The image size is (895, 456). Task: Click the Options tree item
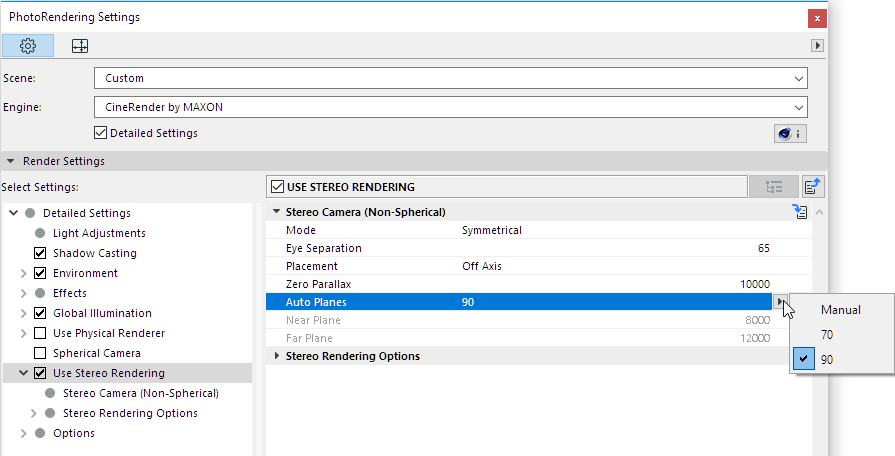coord(74,433)
